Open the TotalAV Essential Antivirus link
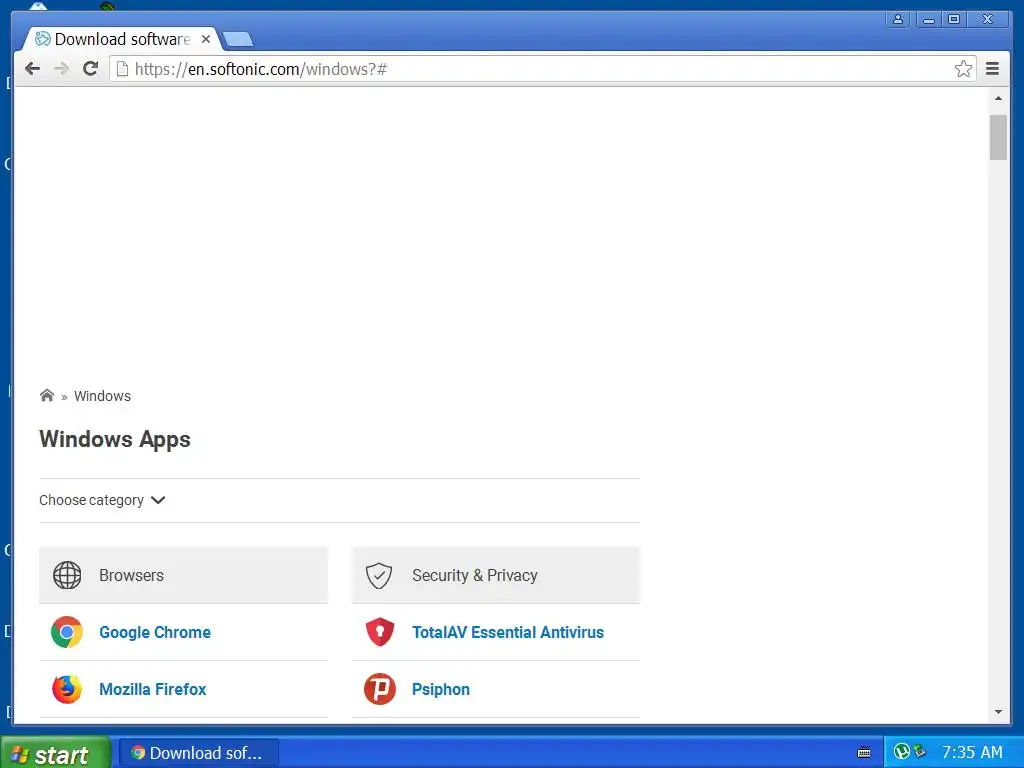Viewport: 1024px width, 768px height. (x=507, y=632)
